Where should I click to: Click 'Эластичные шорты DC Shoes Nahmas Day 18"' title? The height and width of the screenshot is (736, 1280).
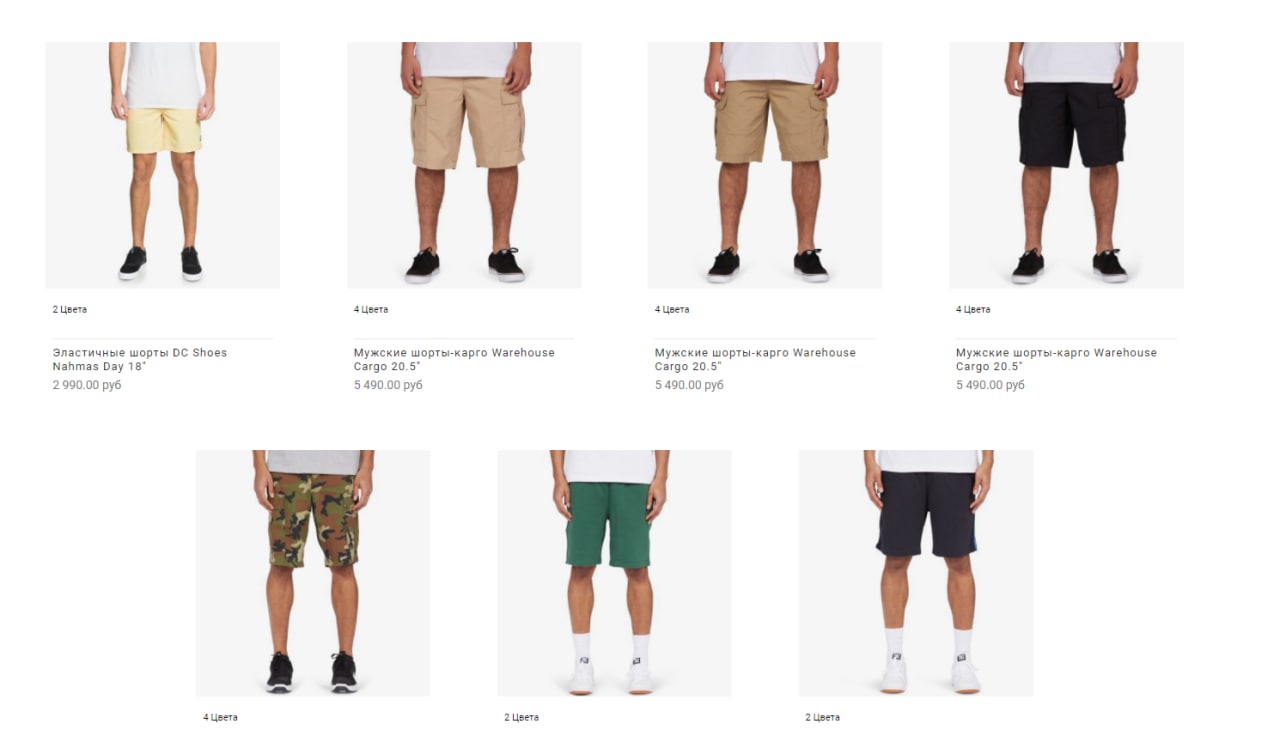click(x=140, y=359)
